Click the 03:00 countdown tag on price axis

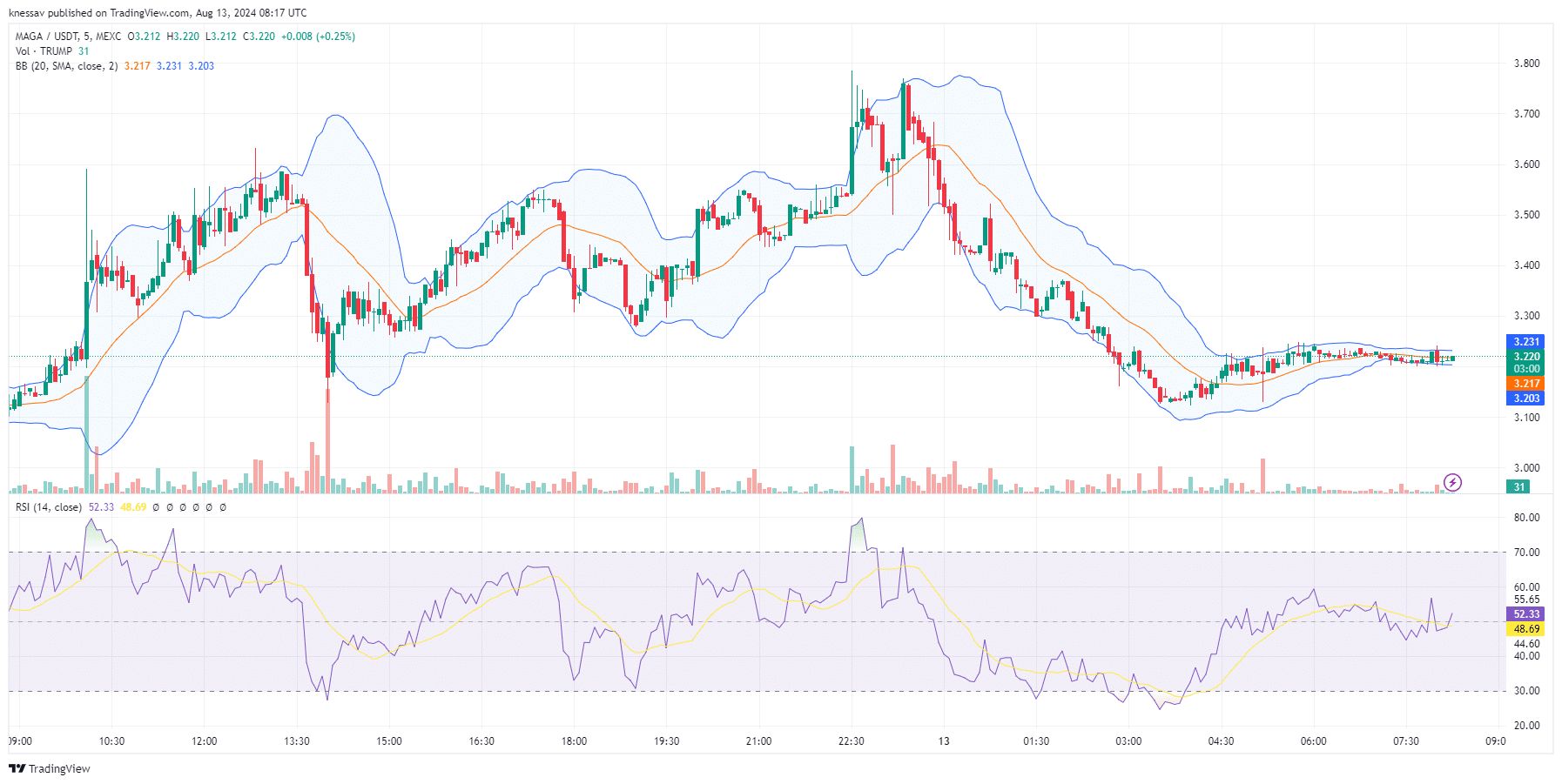point(1525,369)
